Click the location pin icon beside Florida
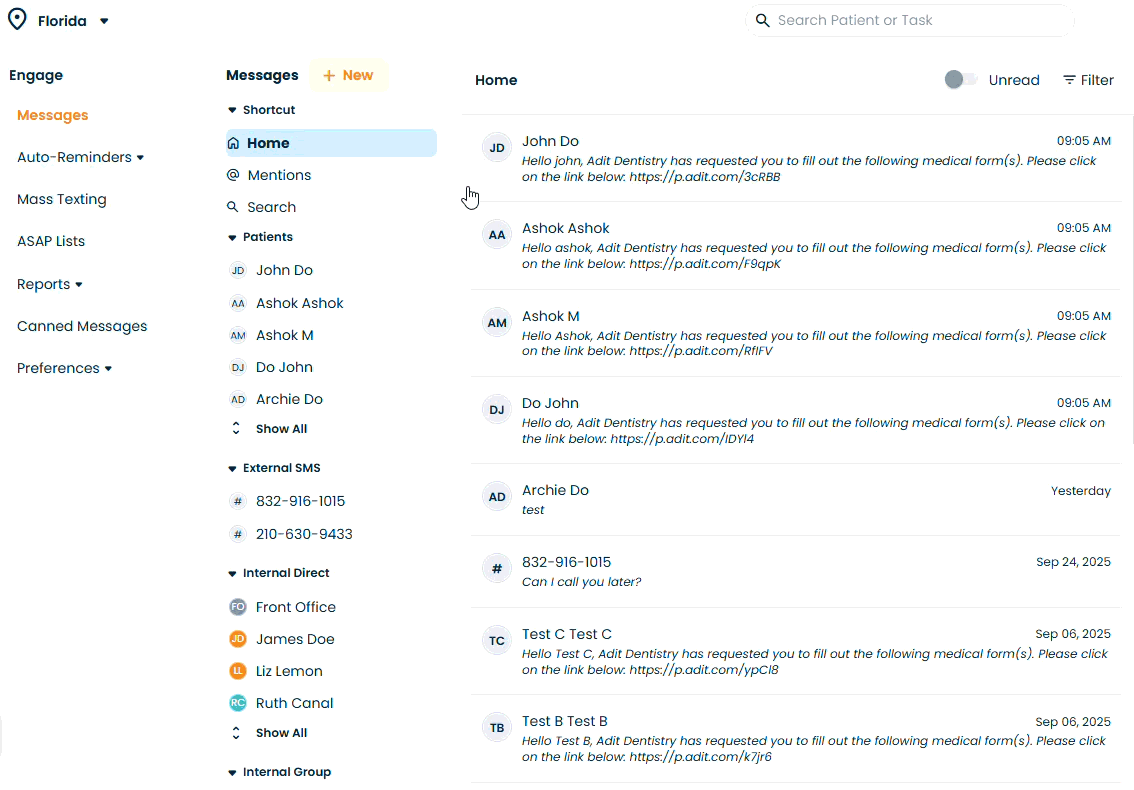Screen dimensions: 1134x790 (x=18, y=20)
